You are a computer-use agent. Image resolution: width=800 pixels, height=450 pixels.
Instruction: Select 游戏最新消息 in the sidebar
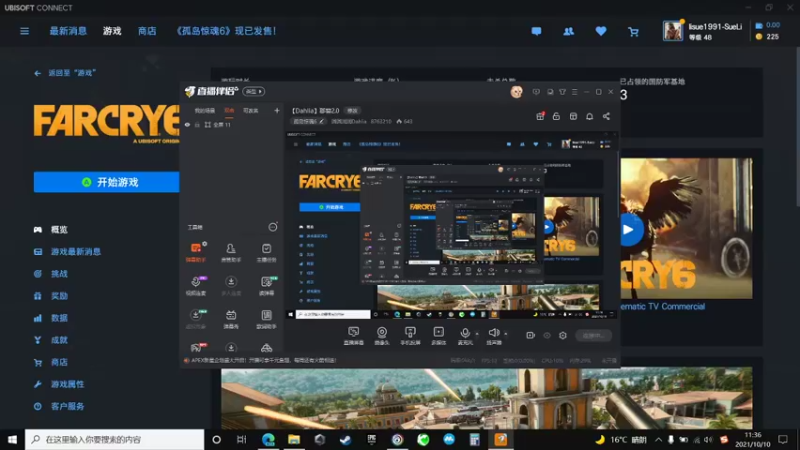[67, 252]
